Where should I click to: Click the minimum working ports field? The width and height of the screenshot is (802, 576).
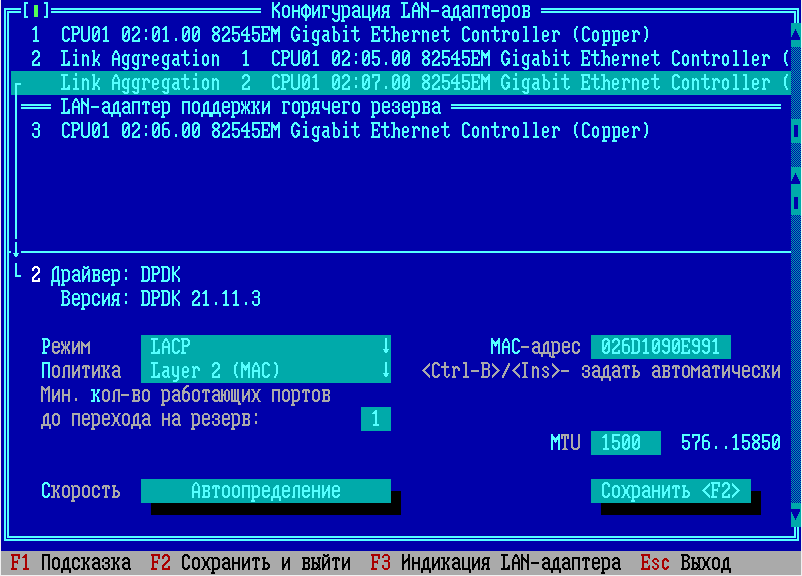pos(375,419)
